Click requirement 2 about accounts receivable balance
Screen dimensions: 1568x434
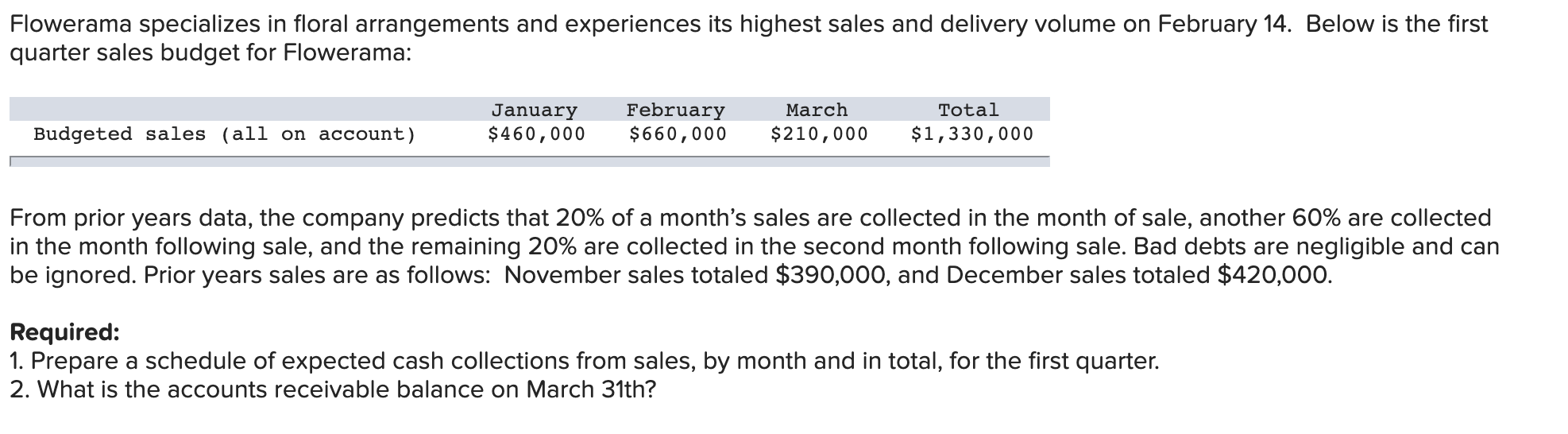tap(333, 389)
